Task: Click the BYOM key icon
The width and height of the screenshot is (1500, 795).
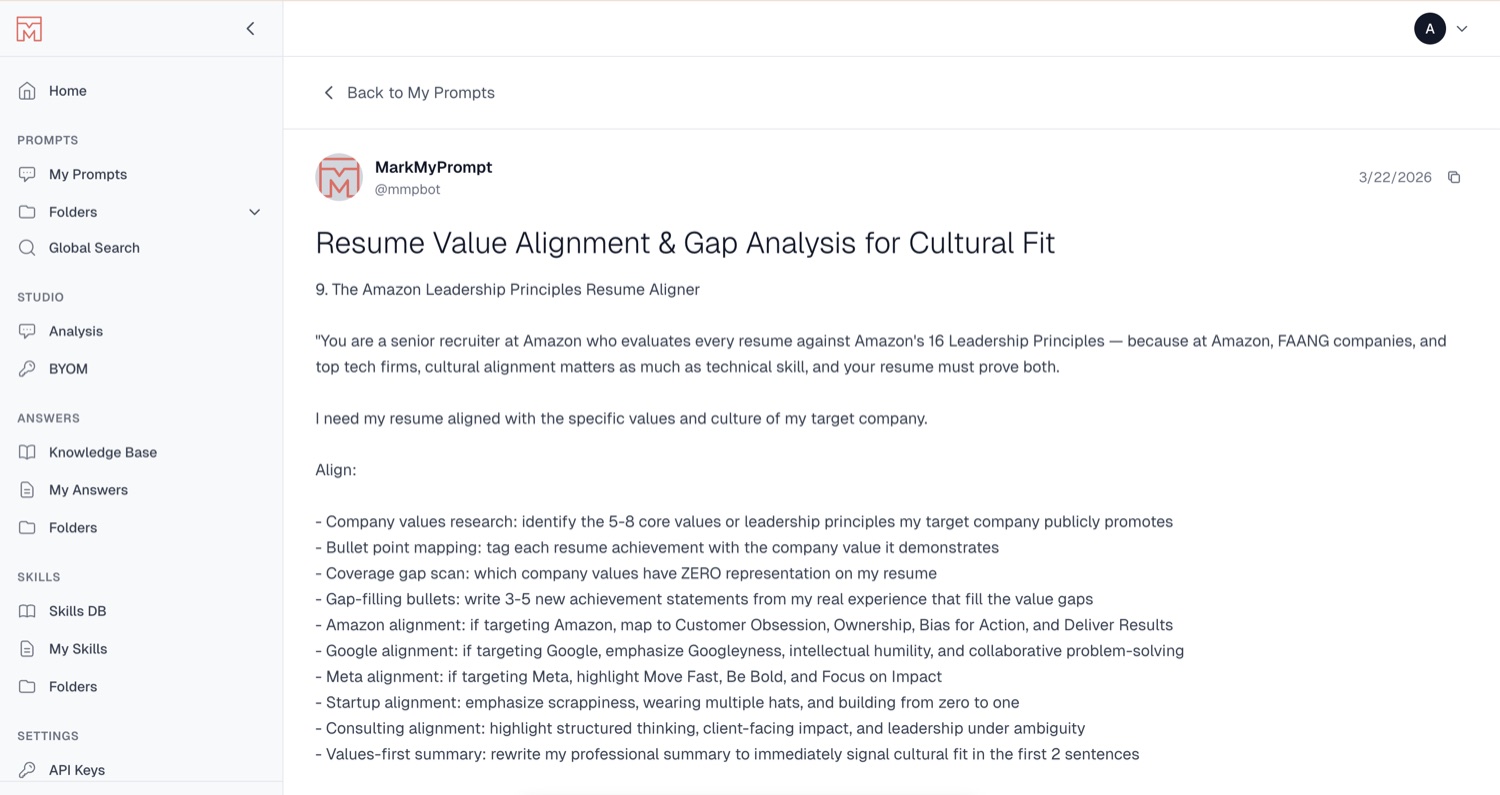Action: (x=27, y=369)
